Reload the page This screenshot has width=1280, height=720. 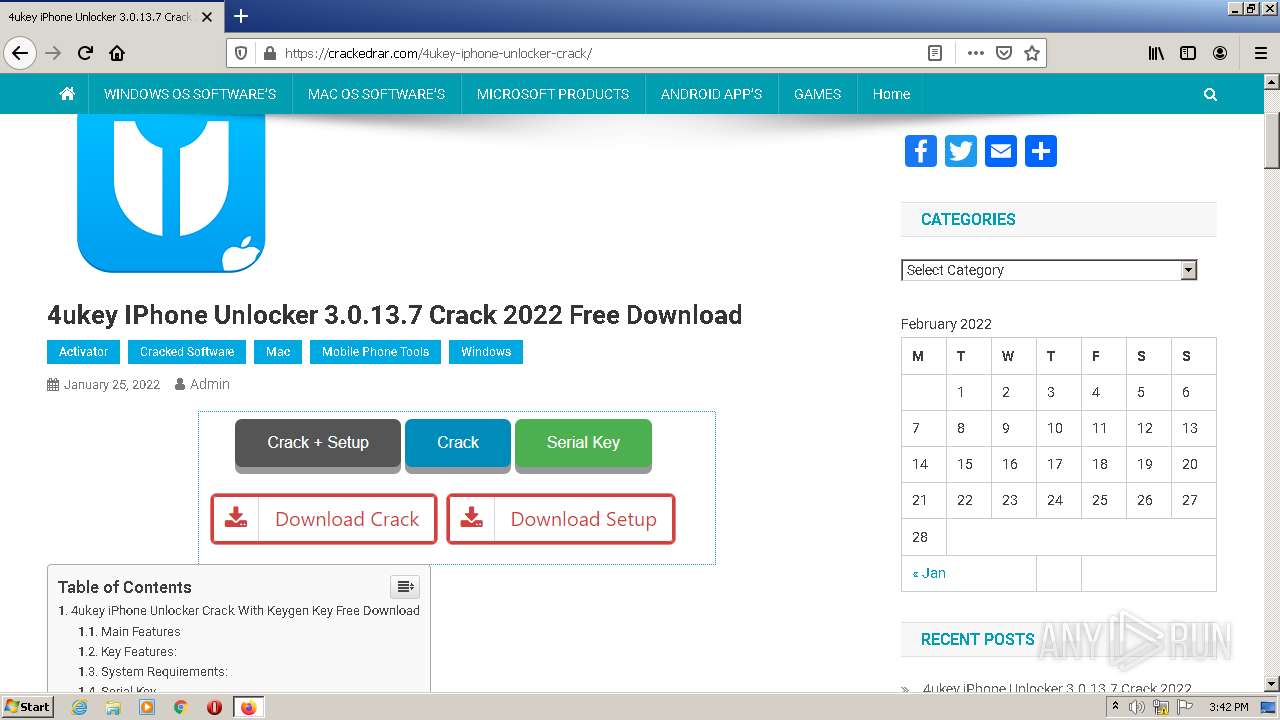(x=85, y=53)
